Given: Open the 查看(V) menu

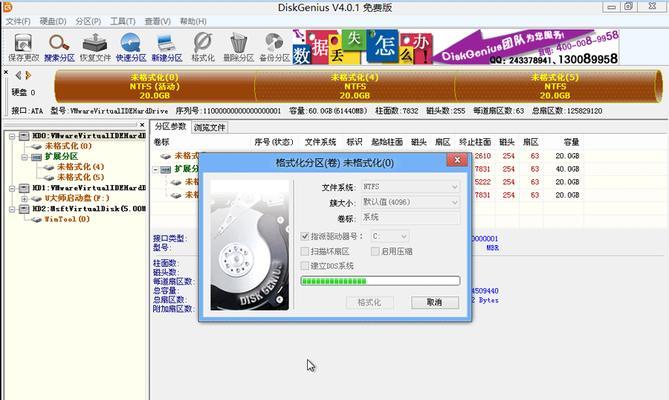Looking at the screenshot, I should click(157, 21).
